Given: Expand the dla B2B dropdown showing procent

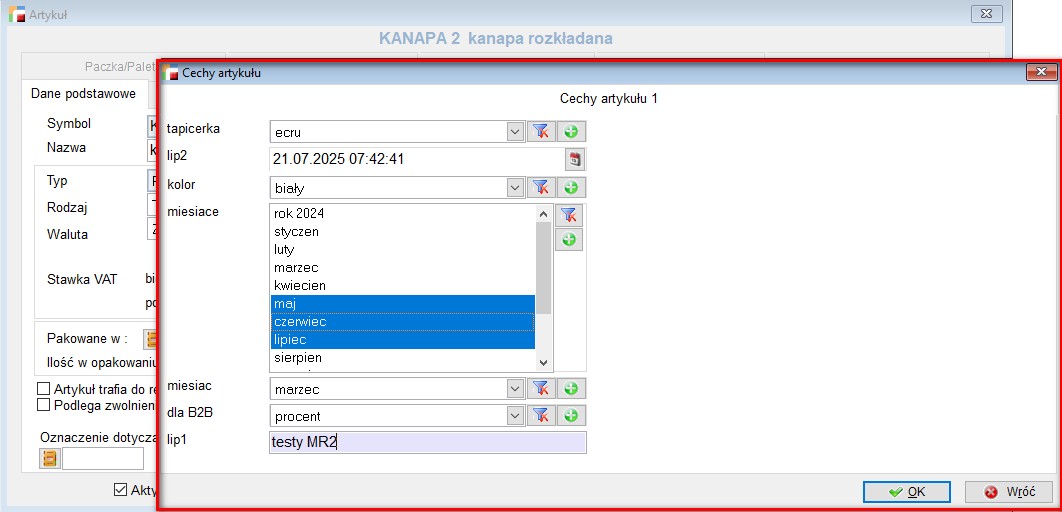Looking at the screenshot, I should (x=515, y=415).
